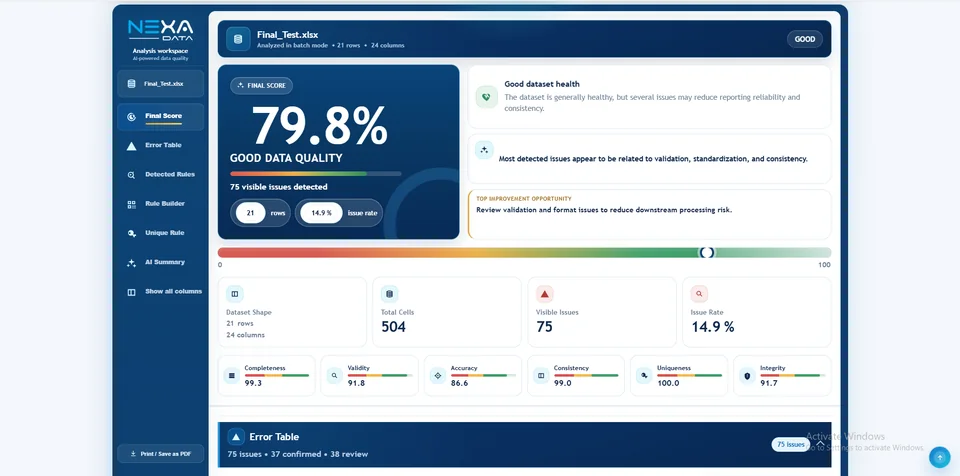Viewport: 960px width, 476px height.
Task: Click the Rule Builder grid icon
Action: tap(131, 205)
